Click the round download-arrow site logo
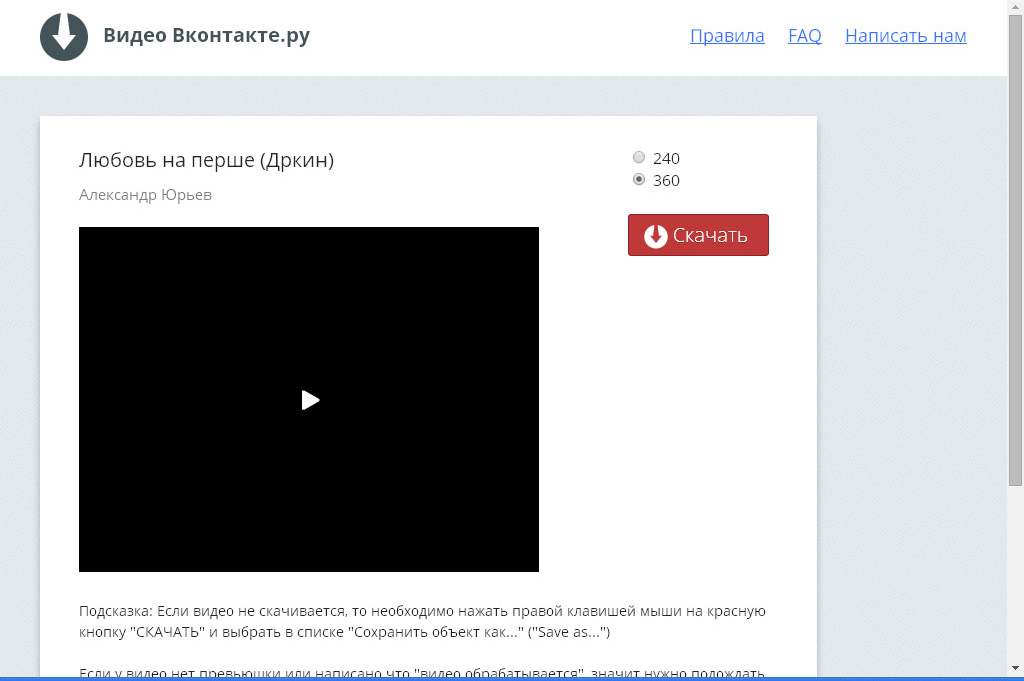Image resolution: width=1024 pixels, height=681 pixels. pos(64,37)
